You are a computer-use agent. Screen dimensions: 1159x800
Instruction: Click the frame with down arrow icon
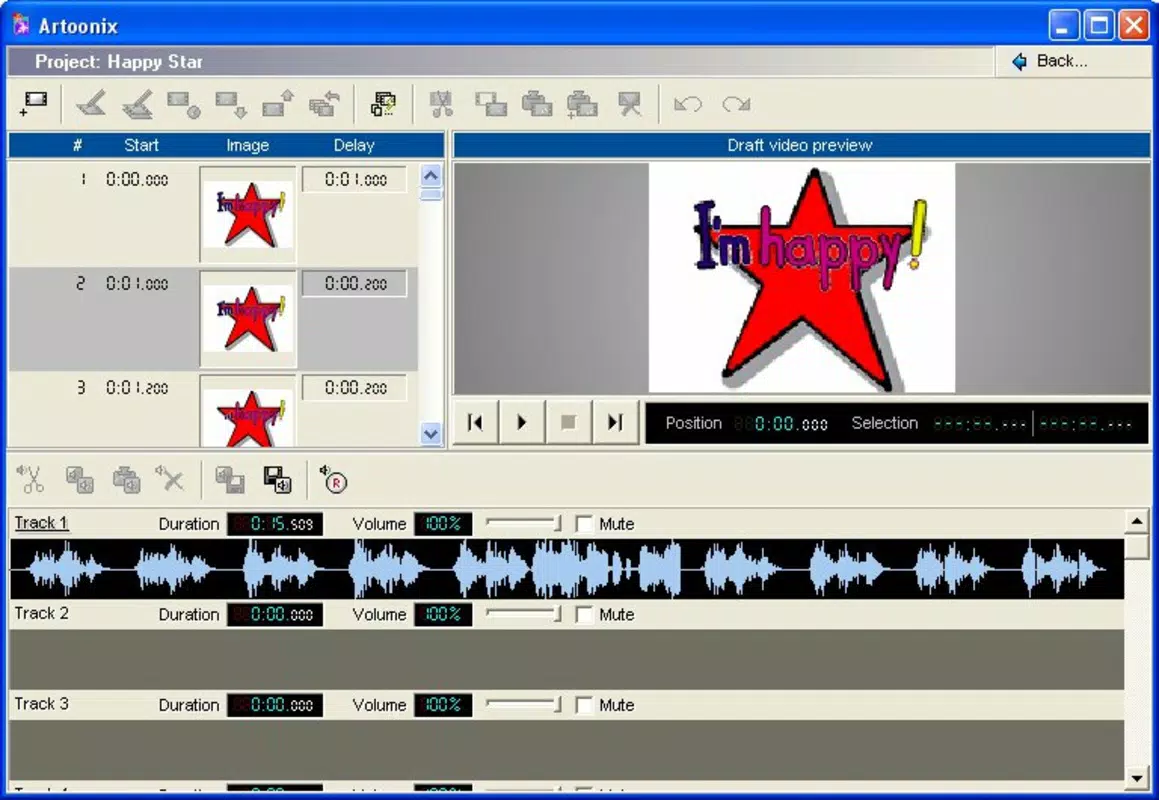point(231,104)
